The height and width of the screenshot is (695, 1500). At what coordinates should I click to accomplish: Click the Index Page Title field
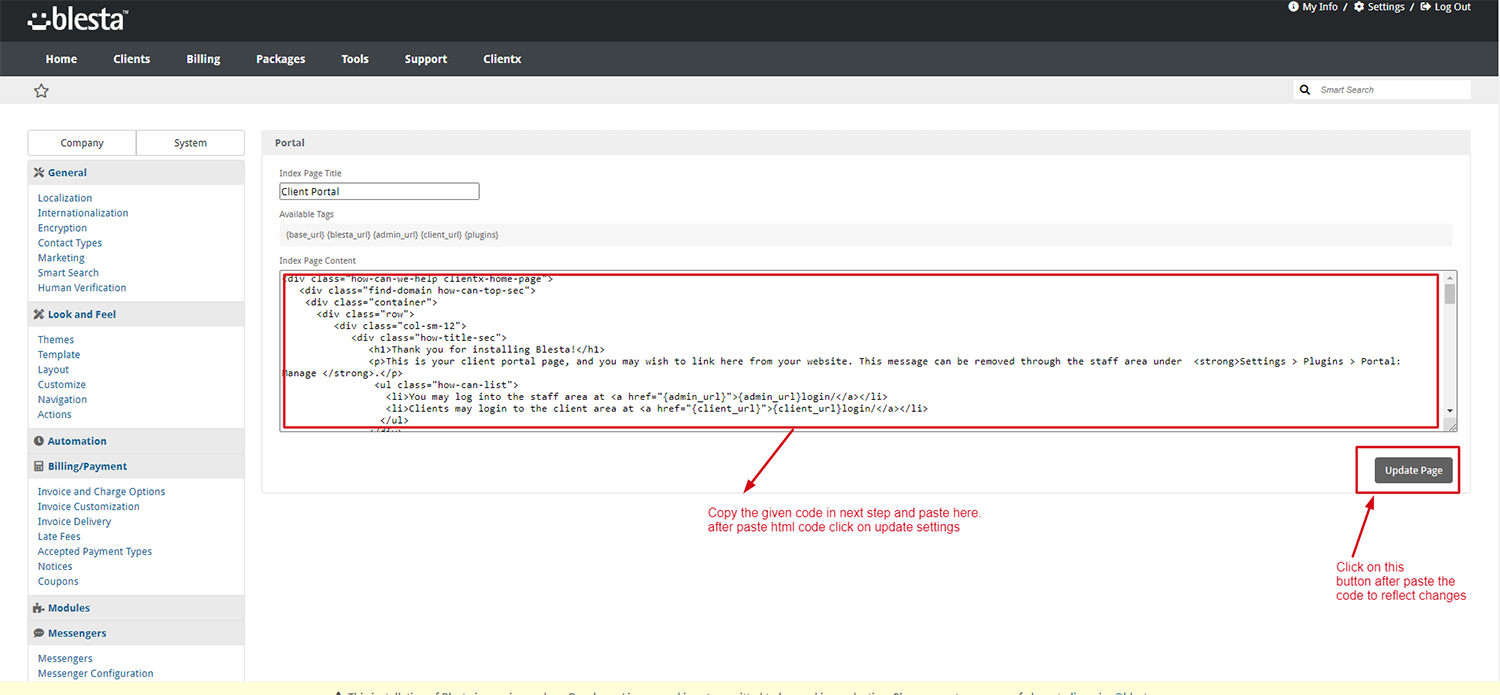coord(379,192)
